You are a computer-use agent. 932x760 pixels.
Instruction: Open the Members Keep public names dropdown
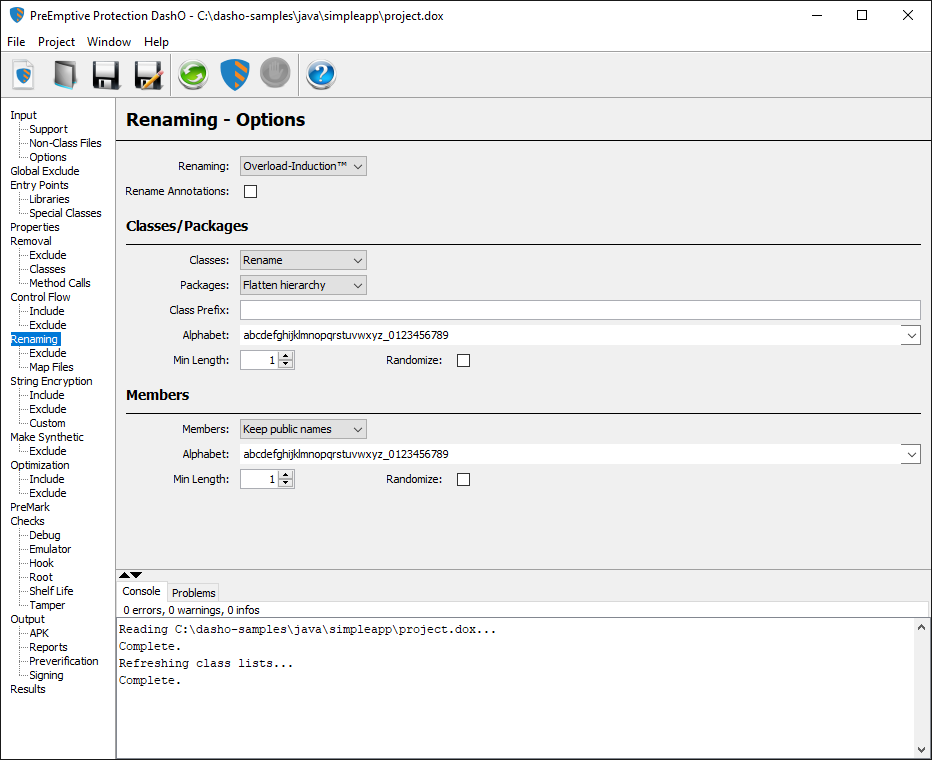tap(303, 428)
